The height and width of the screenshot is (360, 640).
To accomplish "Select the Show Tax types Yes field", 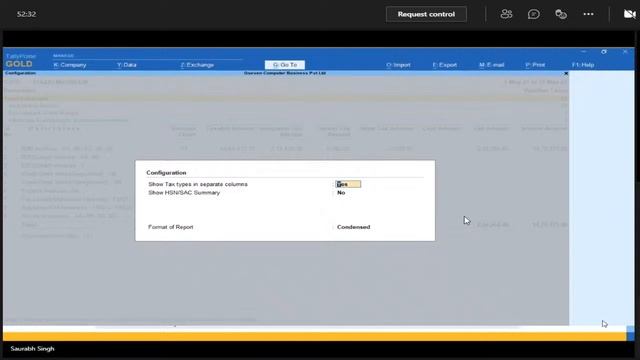I will (348, 184).
